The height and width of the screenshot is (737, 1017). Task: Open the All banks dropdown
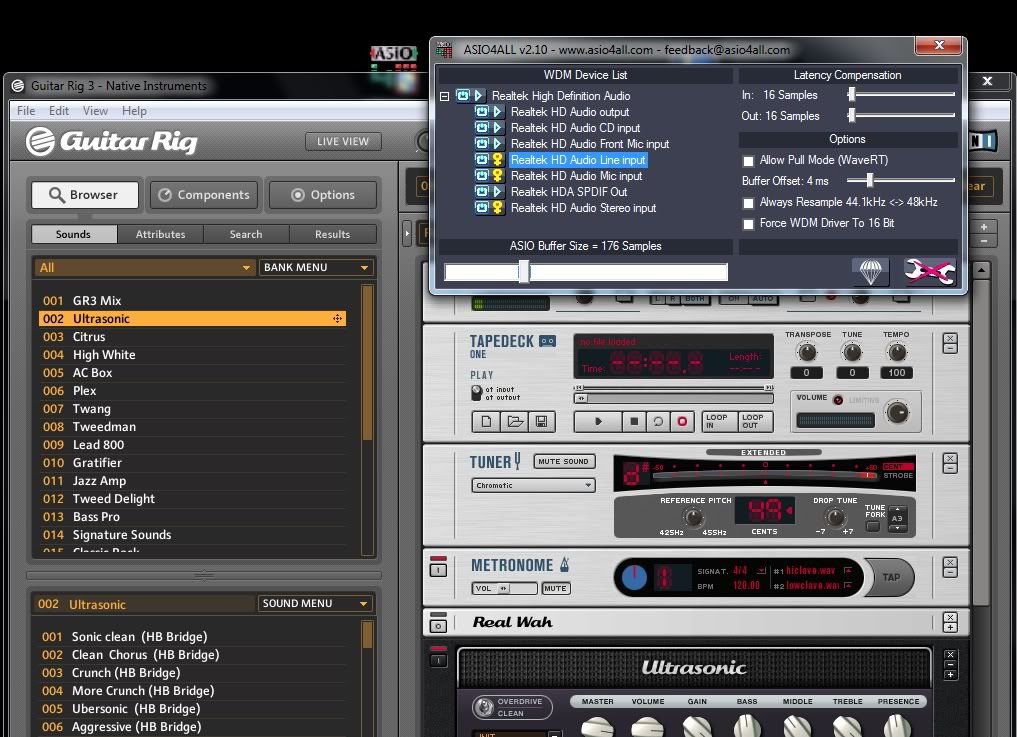pos(145,267)
